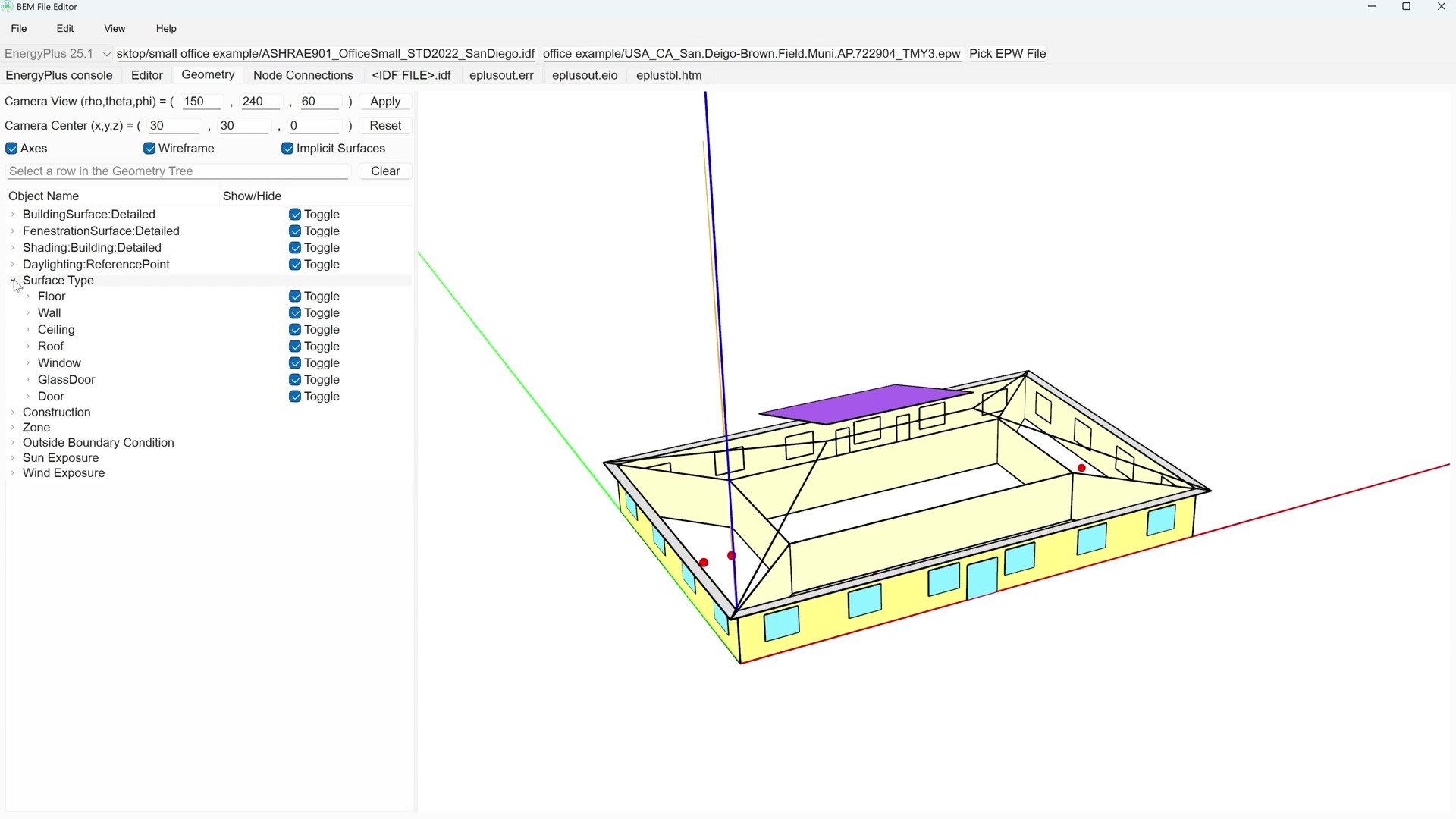Expand the BuildingSurface:Detailed tree node
Viewport: 1456px width, 819px height.
[13, 215]
